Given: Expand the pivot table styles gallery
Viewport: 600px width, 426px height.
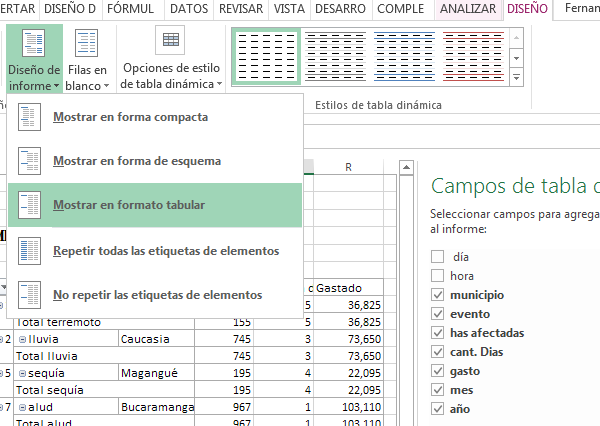Looking at the screenshot, I should 517,78.
